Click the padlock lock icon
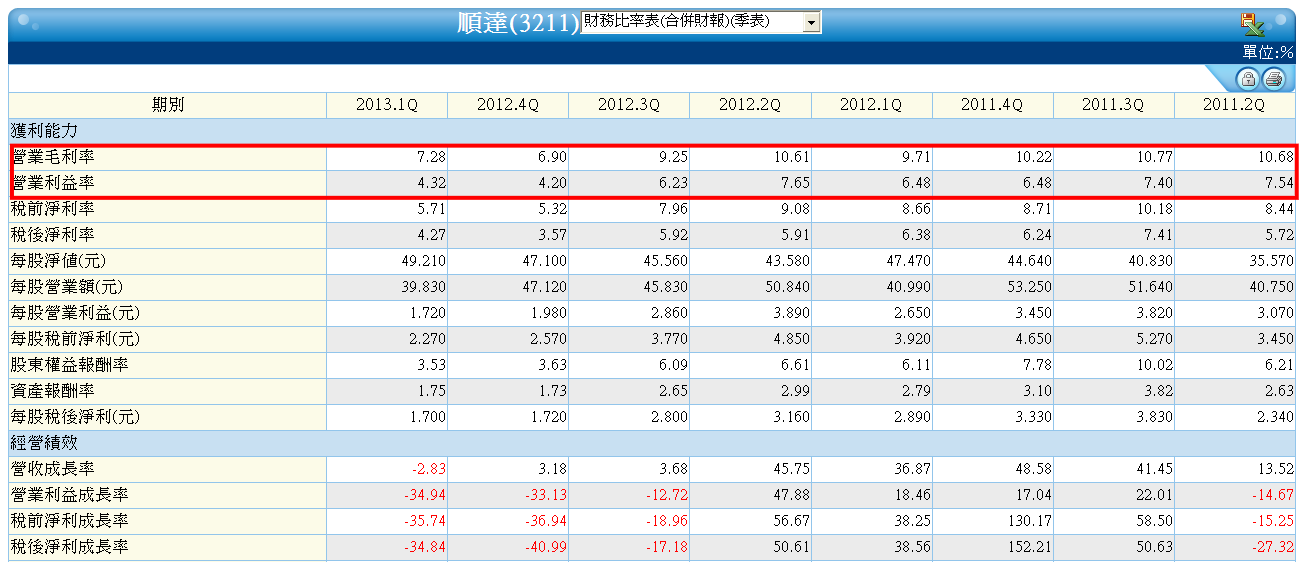1304x562 pixels. [1247, 80]
